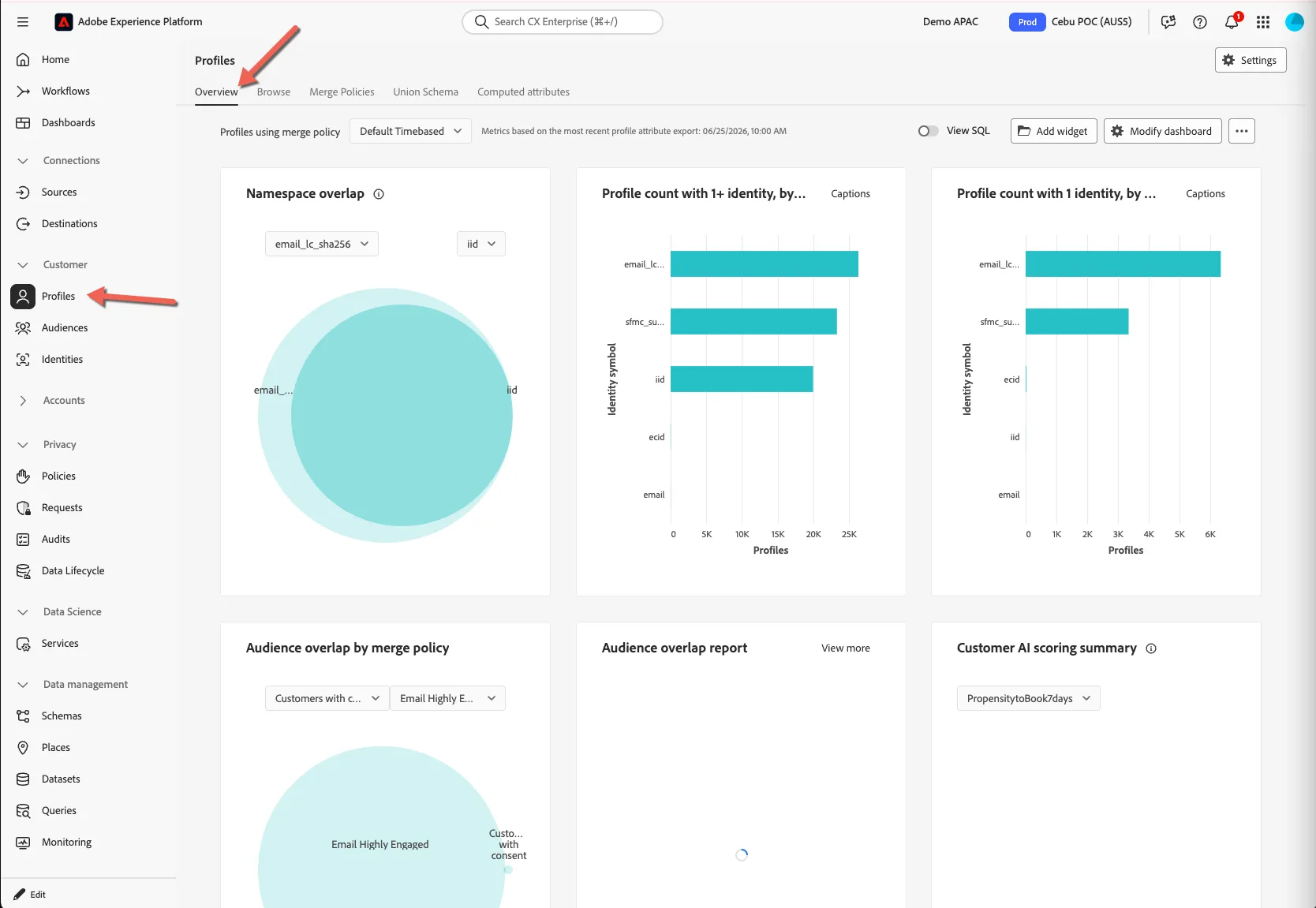Screen dimensions: 1316x908
Task: Open the hamburger navigation menu
Action: 23,22
